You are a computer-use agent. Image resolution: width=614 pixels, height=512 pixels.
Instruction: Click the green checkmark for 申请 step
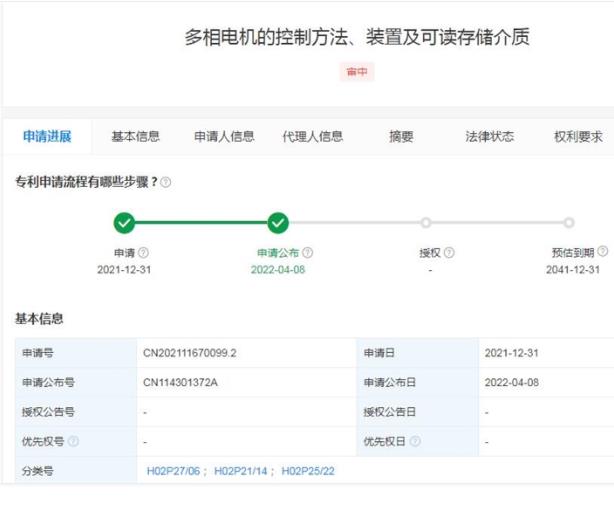[124, 223]
